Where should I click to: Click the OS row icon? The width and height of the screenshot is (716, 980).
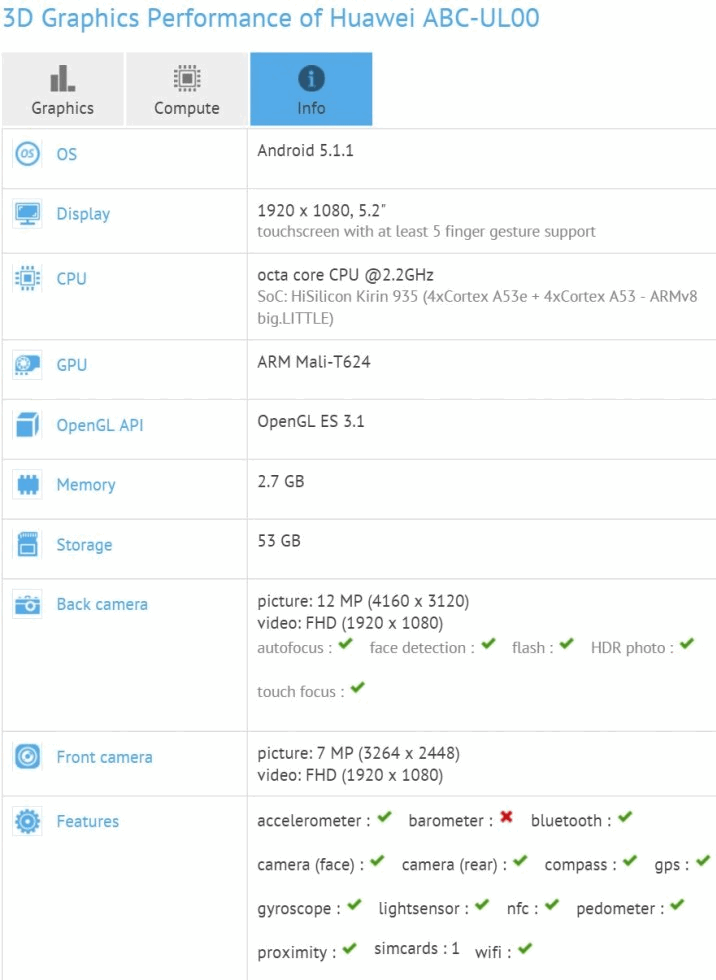(x=27, y=154)
